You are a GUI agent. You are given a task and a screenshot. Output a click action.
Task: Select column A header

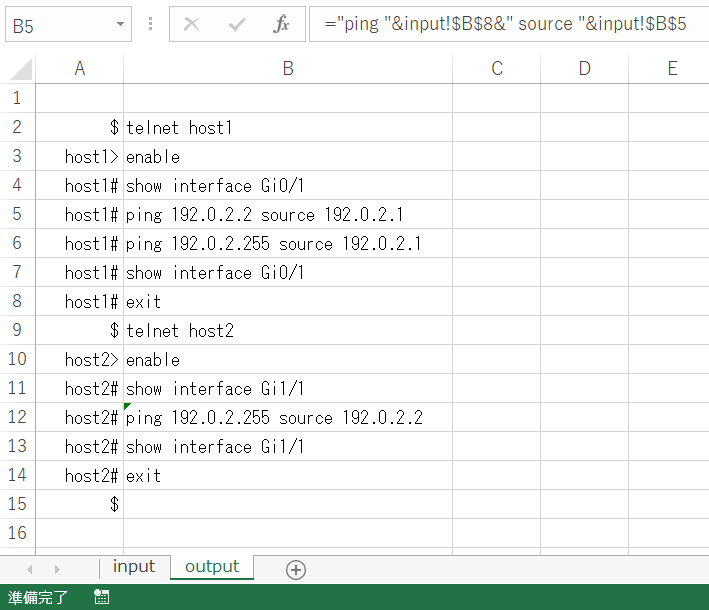80,69
